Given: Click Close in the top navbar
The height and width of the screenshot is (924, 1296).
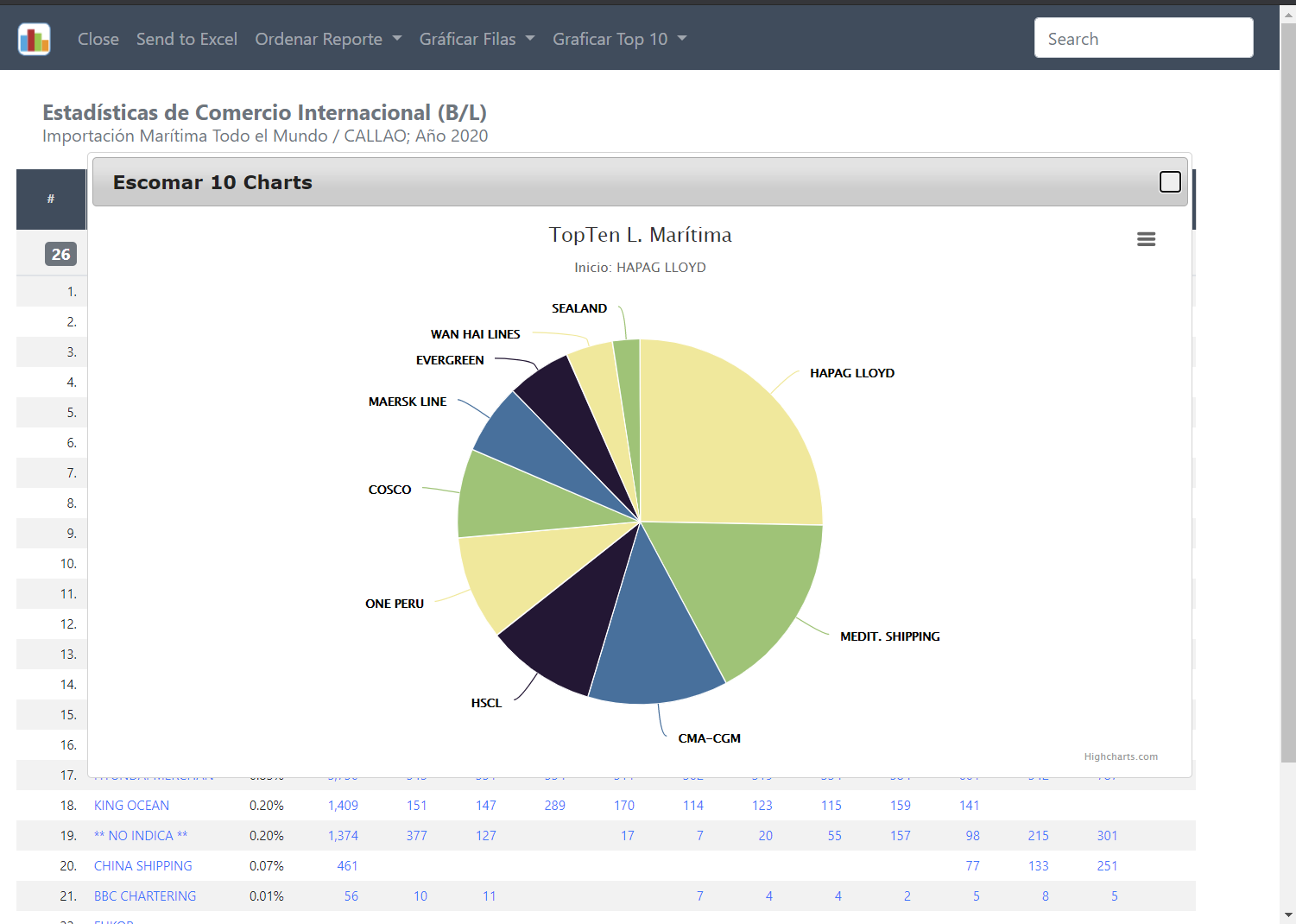Looking at the screenshot, I should click(x=98, y=39).
